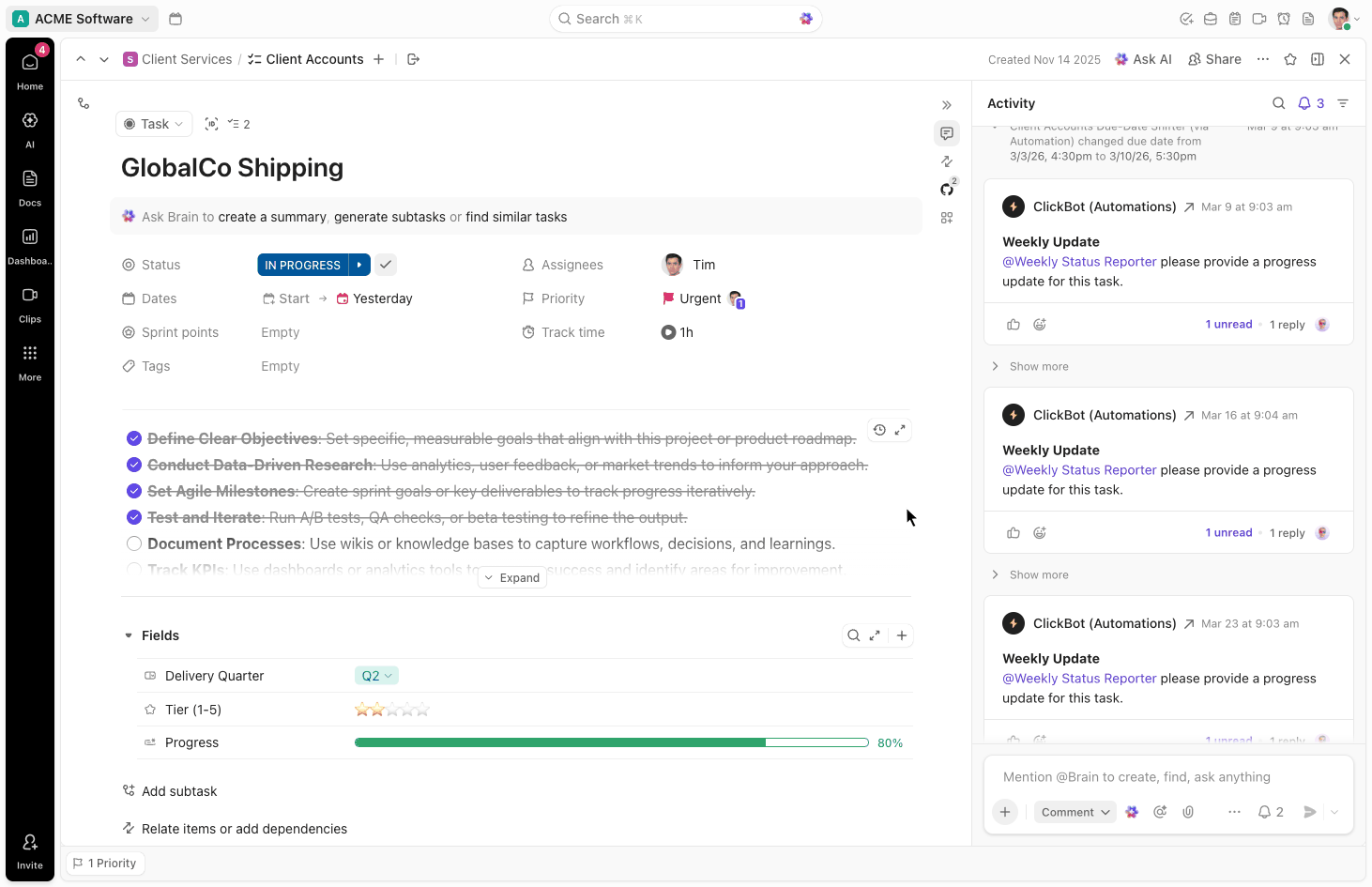Open the Clips sidebar icon

pos(30,302)
